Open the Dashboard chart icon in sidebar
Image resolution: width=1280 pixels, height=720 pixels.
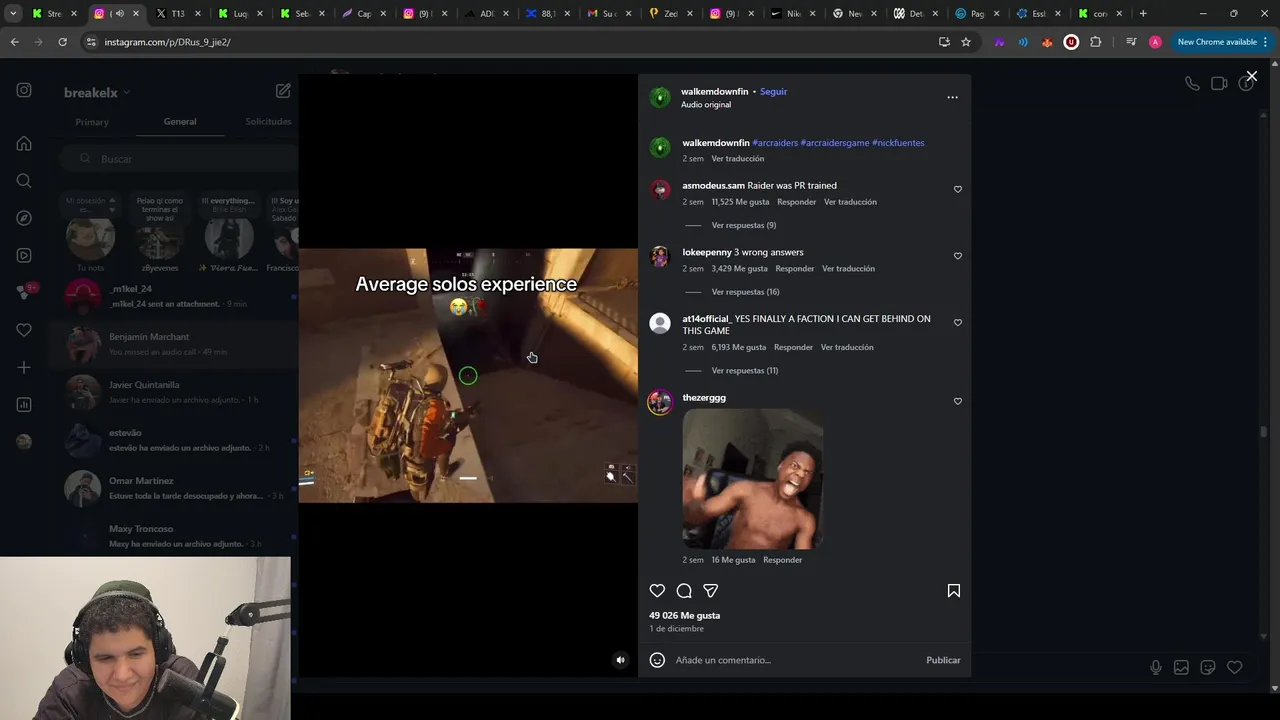pos(24,405)
